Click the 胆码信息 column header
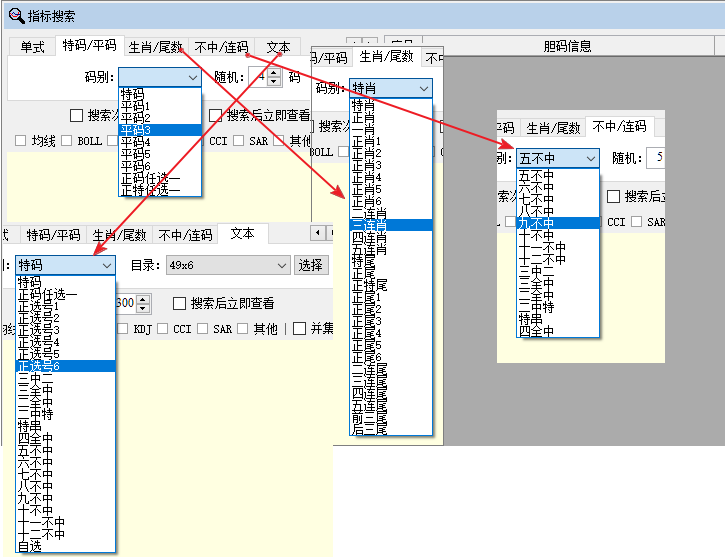 click(x=567, y=46)
